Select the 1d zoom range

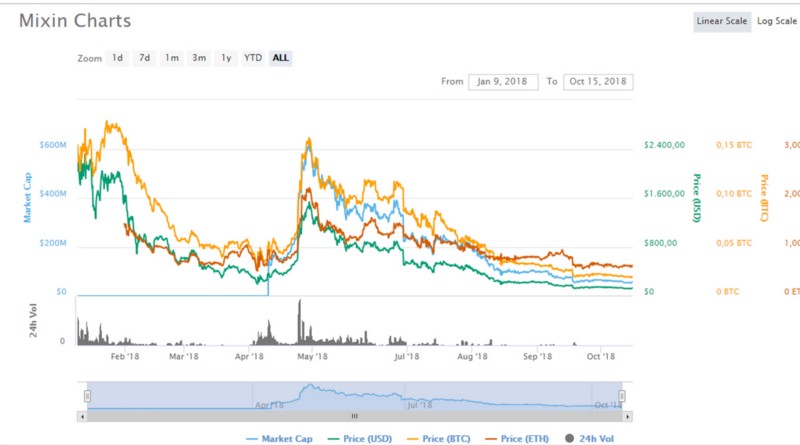(117, 58)
